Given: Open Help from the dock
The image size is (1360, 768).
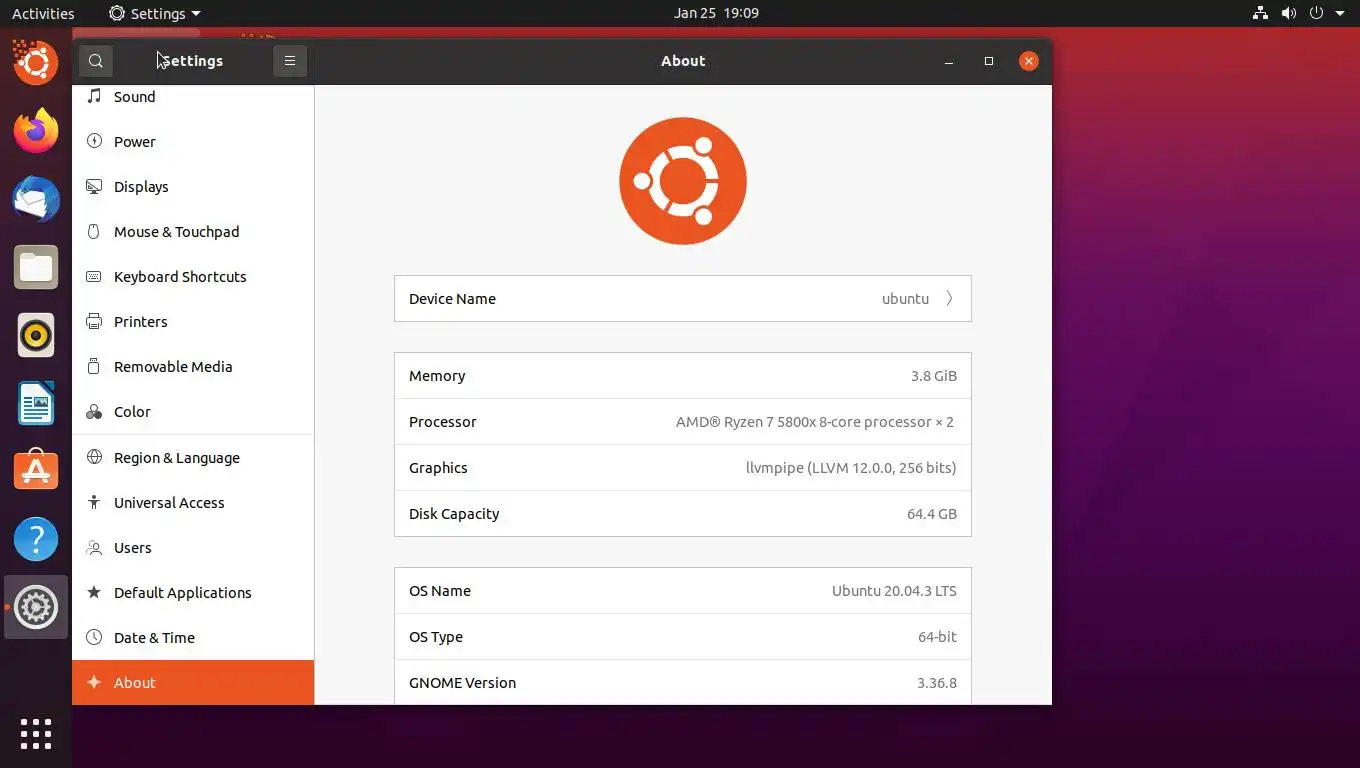Looking at the screenshot, I should click(36, 539).
